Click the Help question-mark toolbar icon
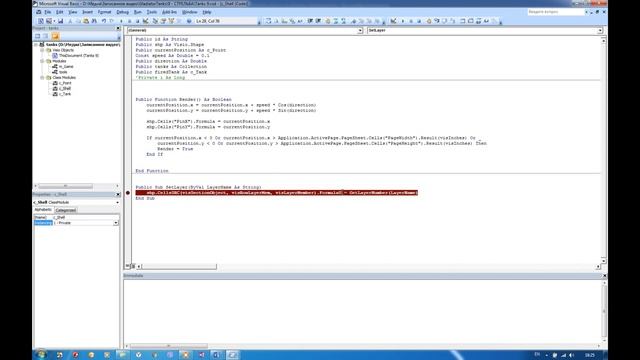The image size is (640, 360). click(x=189, y=21)
